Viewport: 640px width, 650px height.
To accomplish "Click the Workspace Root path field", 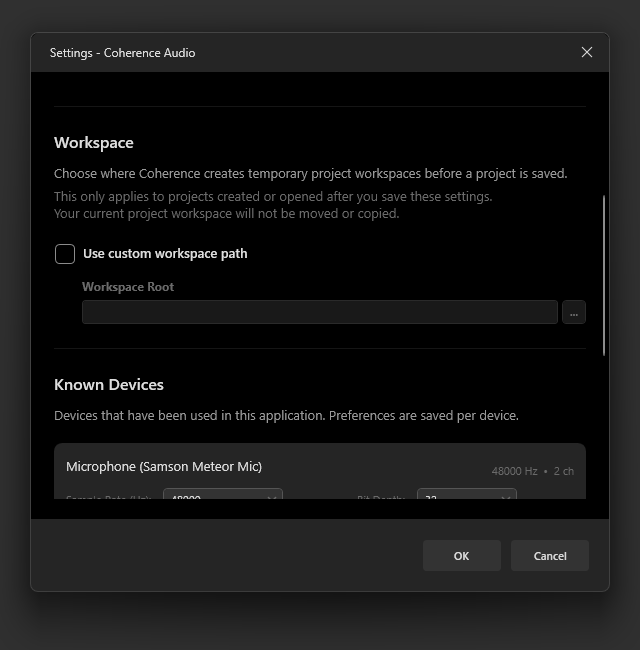I will [x=320, y=312].
